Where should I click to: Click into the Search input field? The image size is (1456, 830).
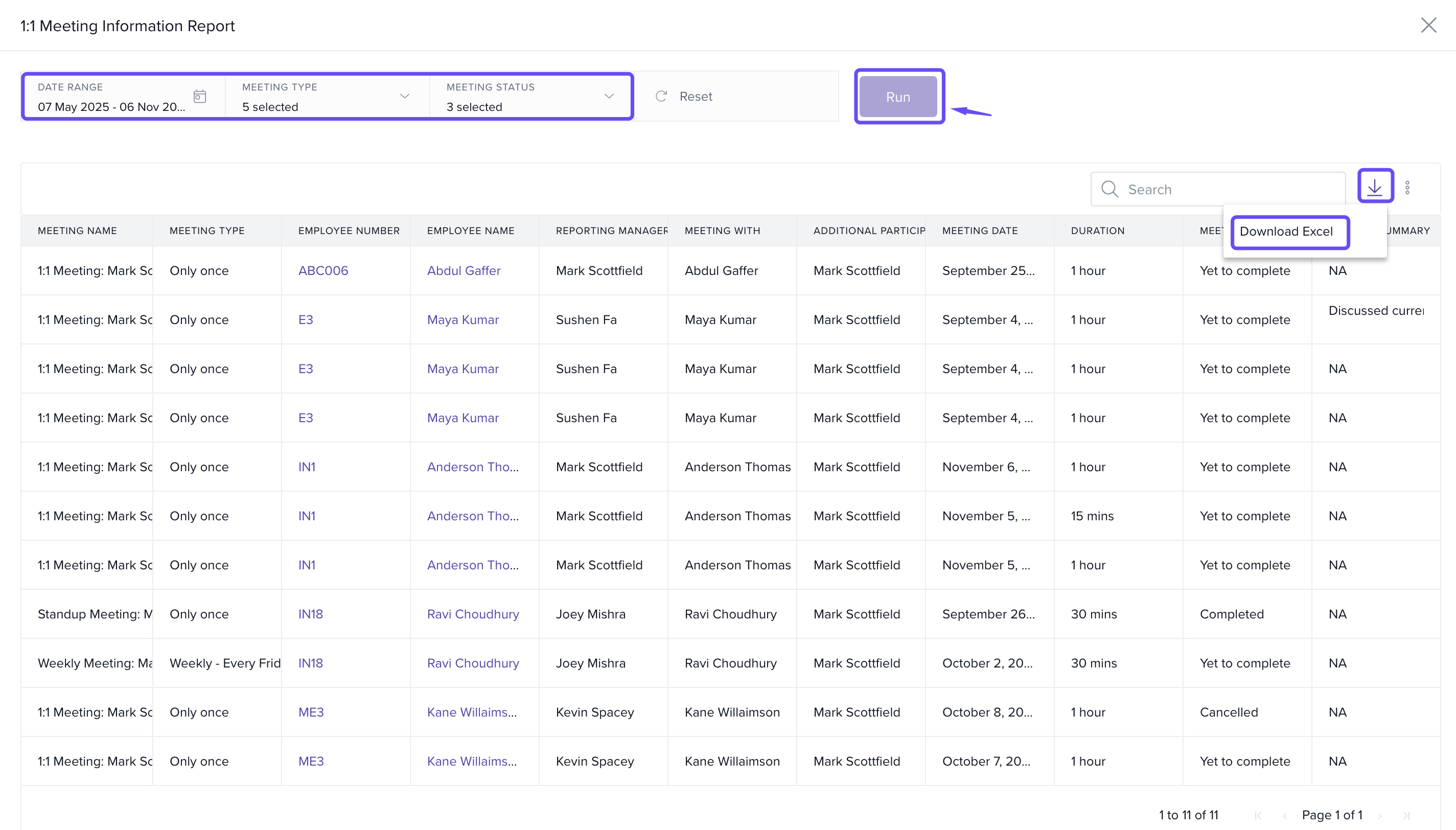(x=1231, y=189)
